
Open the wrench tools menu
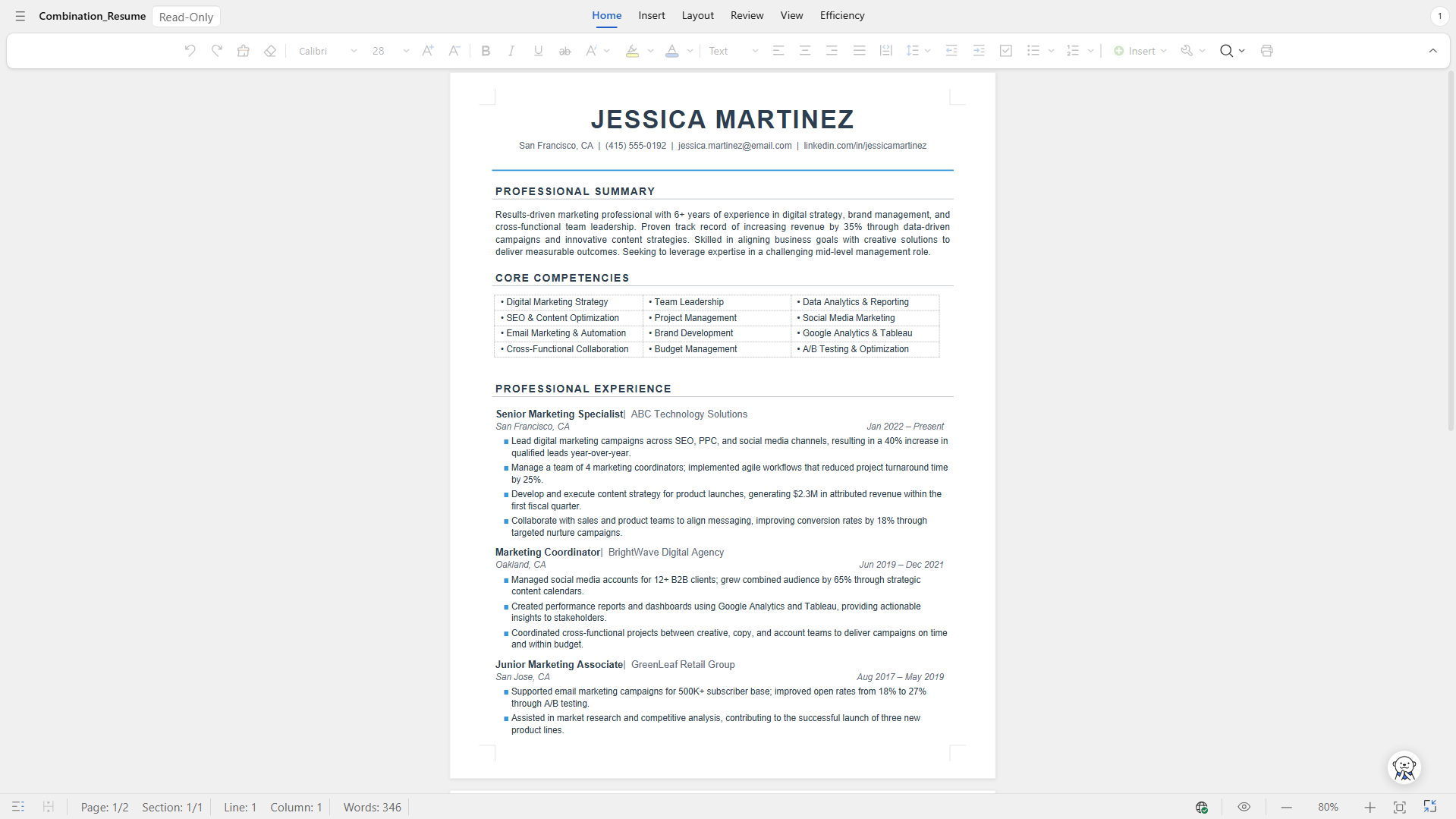click(x=1187, y=51)
